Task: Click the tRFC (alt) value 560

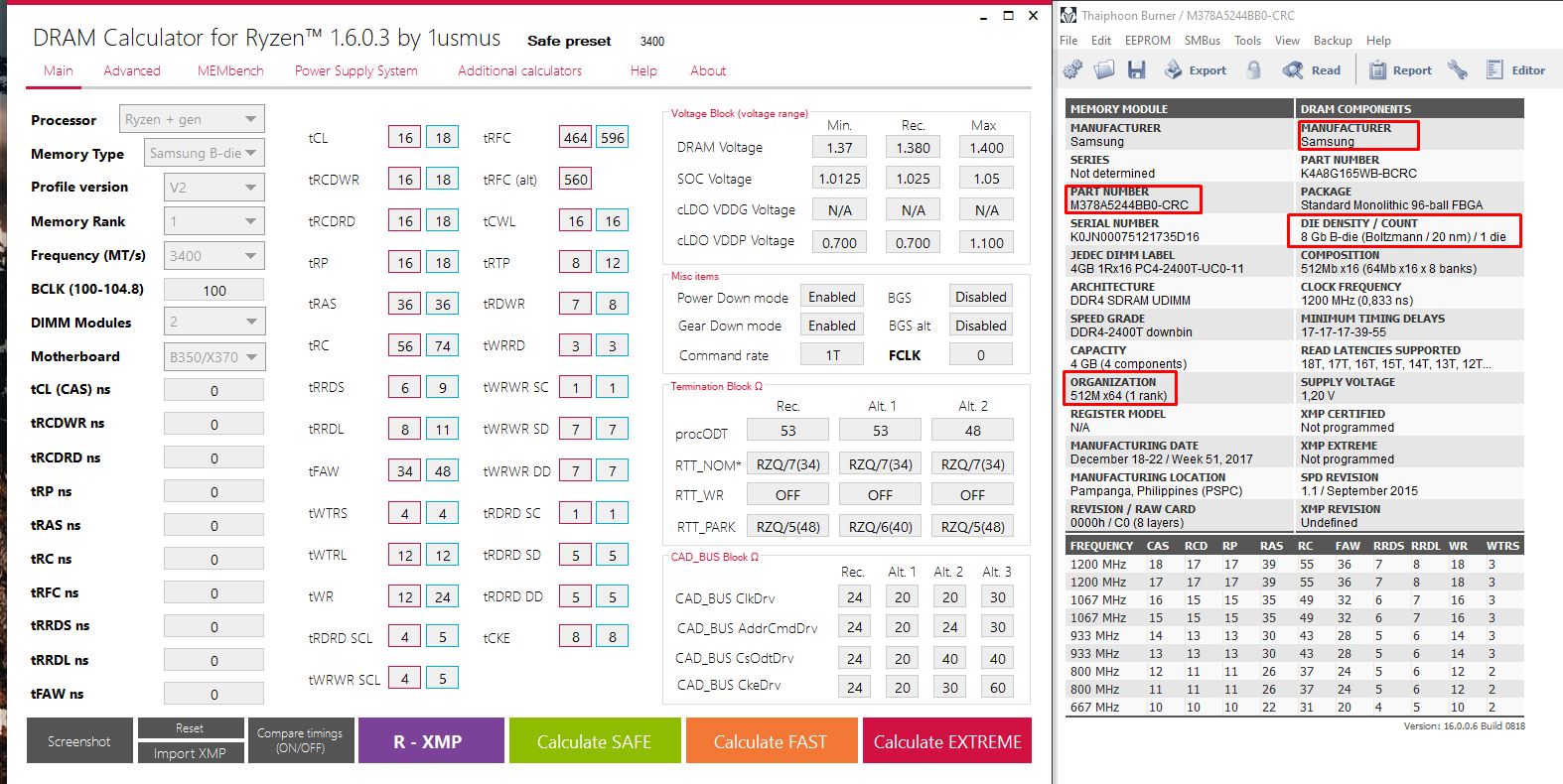Action: click(x=576, y=180)
